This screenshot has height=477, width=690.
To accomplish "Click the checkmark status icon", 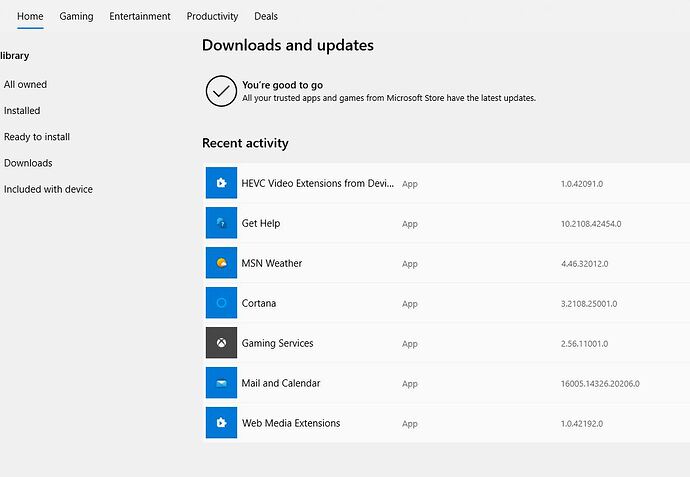I will coord(221,91).
